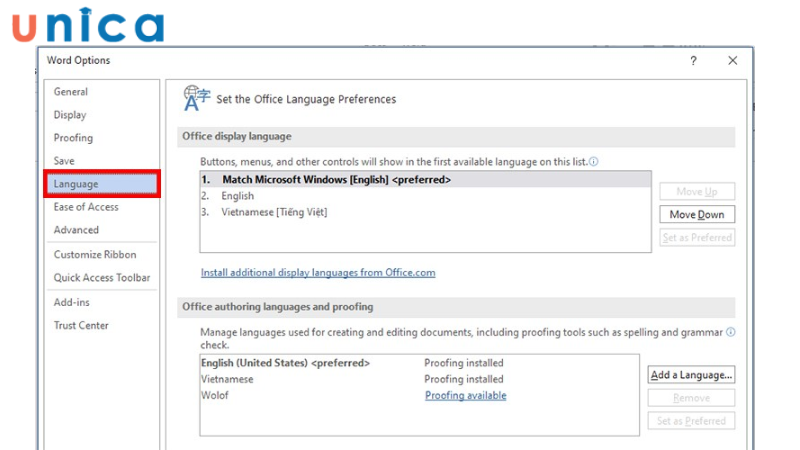
Task: Select the Language category in sidebar
Action: click(76, 184)
